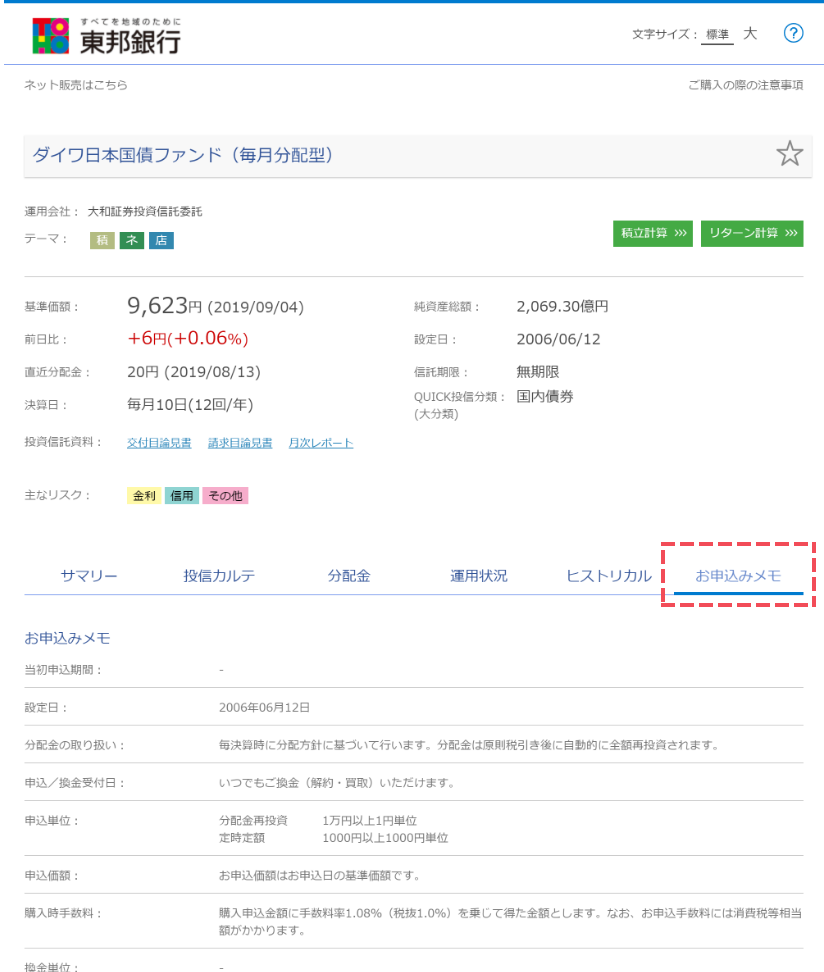Click いつでもご換金 redemption text
This screenshot has height=972, width=824.
tap(339, 783)
